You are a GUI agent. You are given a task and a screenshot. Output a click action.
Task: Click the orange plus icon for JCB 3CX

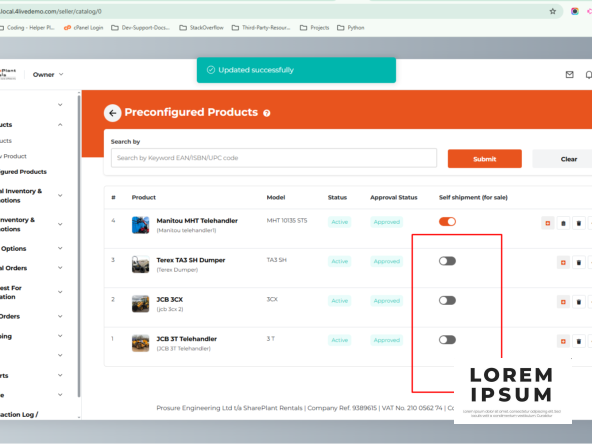(563, 302)
